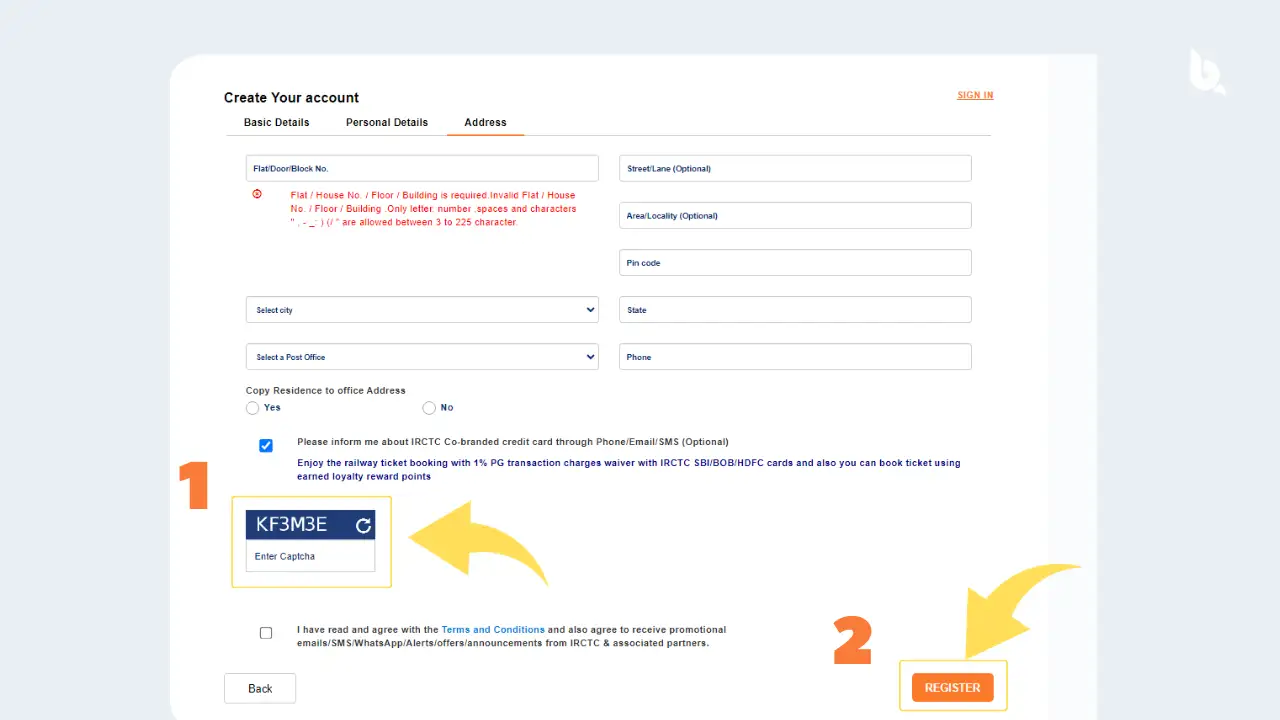This screenshot has height=720, width=1280.
Task: Focus the Street/Lane (Optional) field
Action: (x=795, y=168)
